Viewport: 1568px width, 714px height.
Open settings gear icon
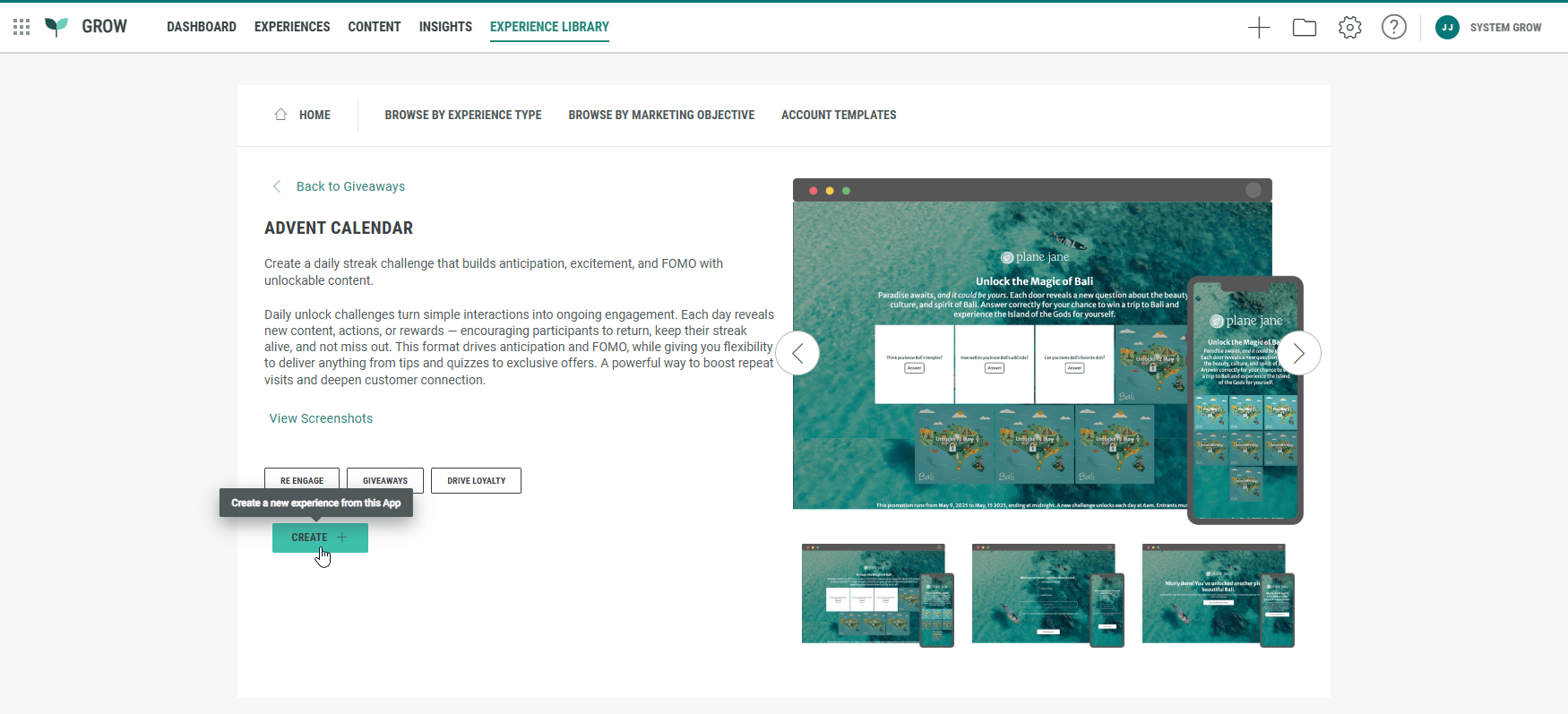pos(1349,28)
